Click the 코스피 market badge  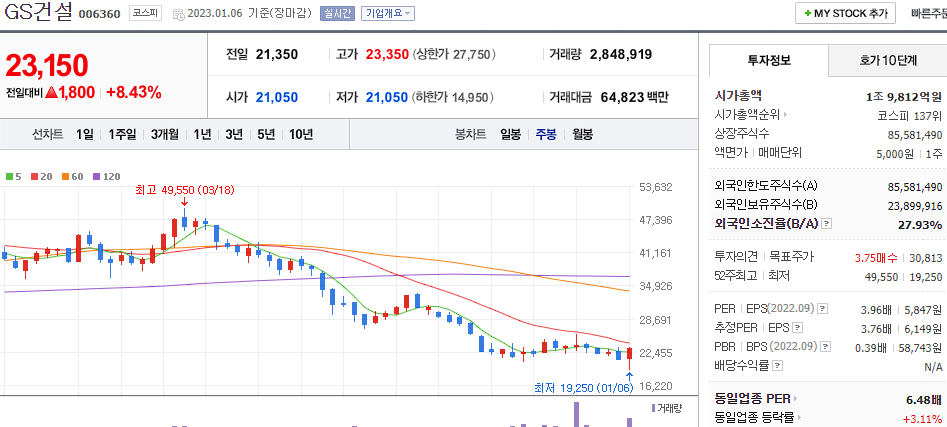146,13
